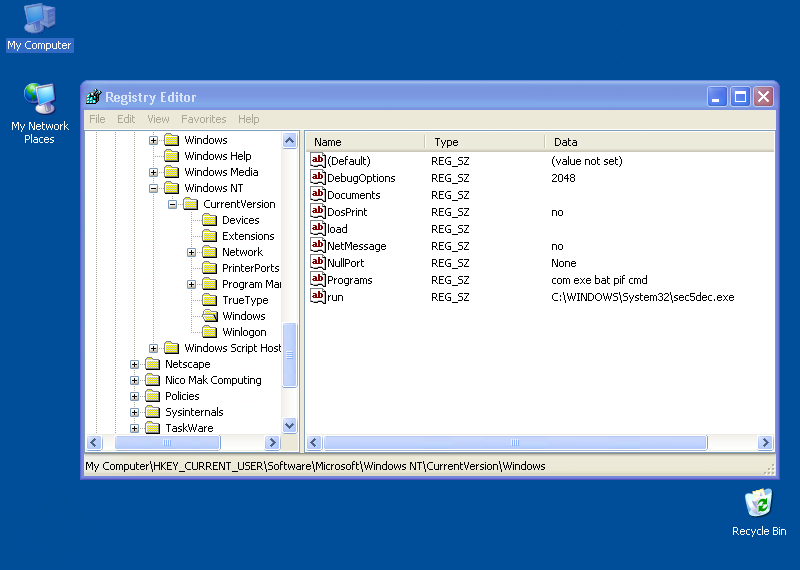The image size is (800, 570).
Task: Select the DebugOptions value name
Action: tap(361, 178)
